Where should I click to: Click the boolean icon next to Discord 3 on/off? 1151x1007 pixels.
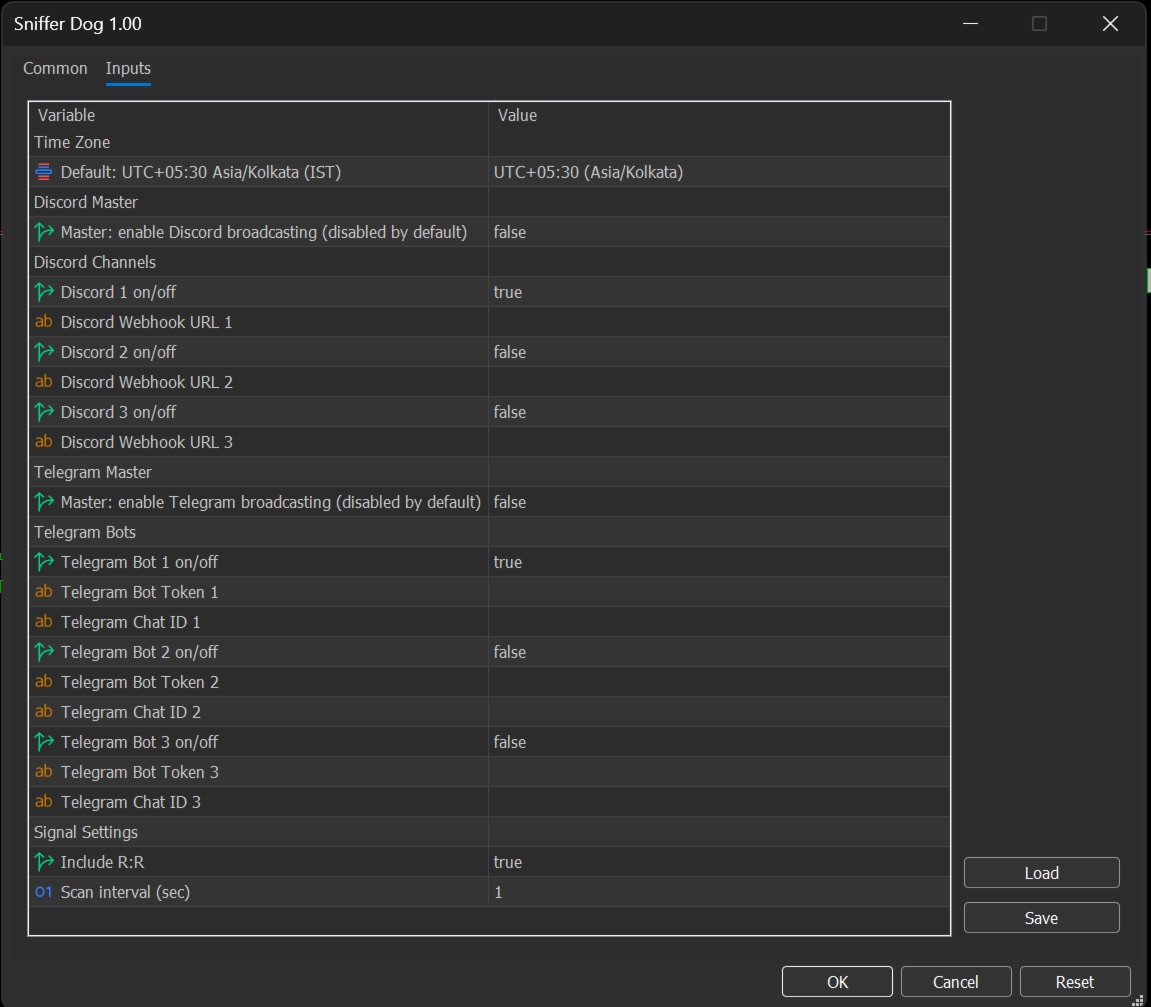click(44, 412)
